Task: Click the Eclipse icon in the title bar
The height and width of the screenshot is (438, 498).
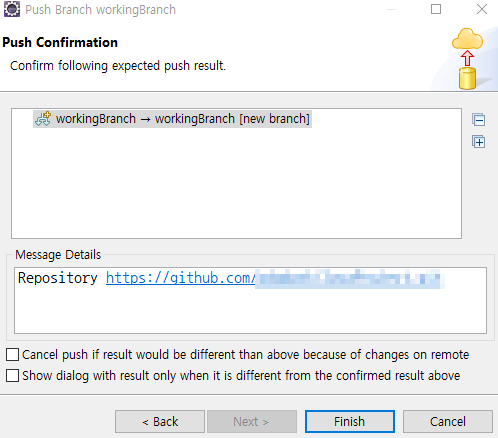Action: [12, 9]
